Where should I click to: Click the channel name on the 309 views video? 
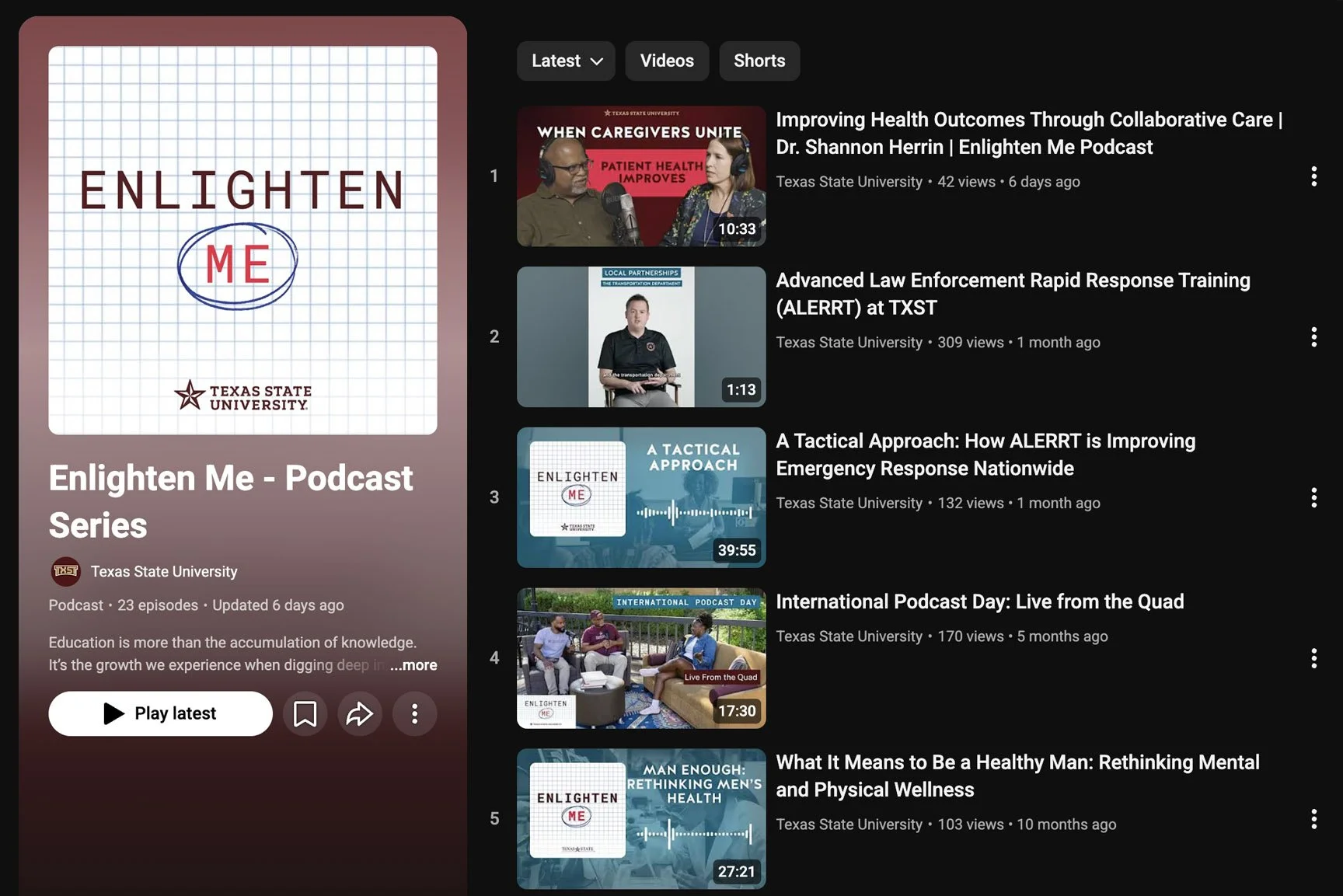click(x=849, y=343)
